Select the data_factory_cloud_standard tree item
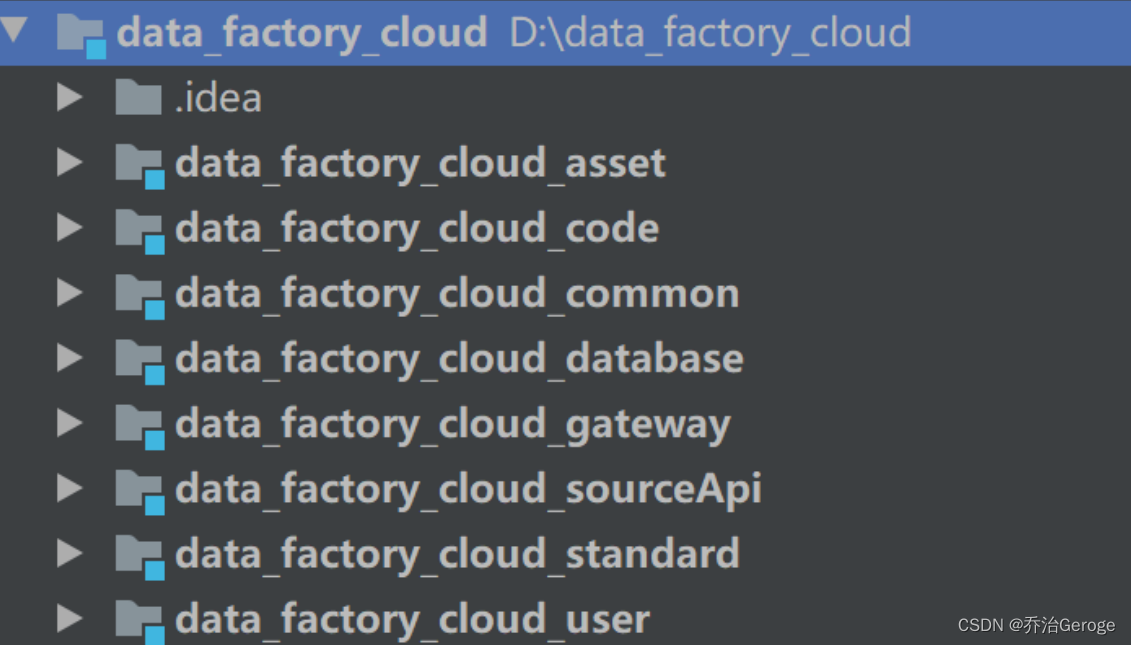This screenshot has height=645, width=1131. coord(456,553)
